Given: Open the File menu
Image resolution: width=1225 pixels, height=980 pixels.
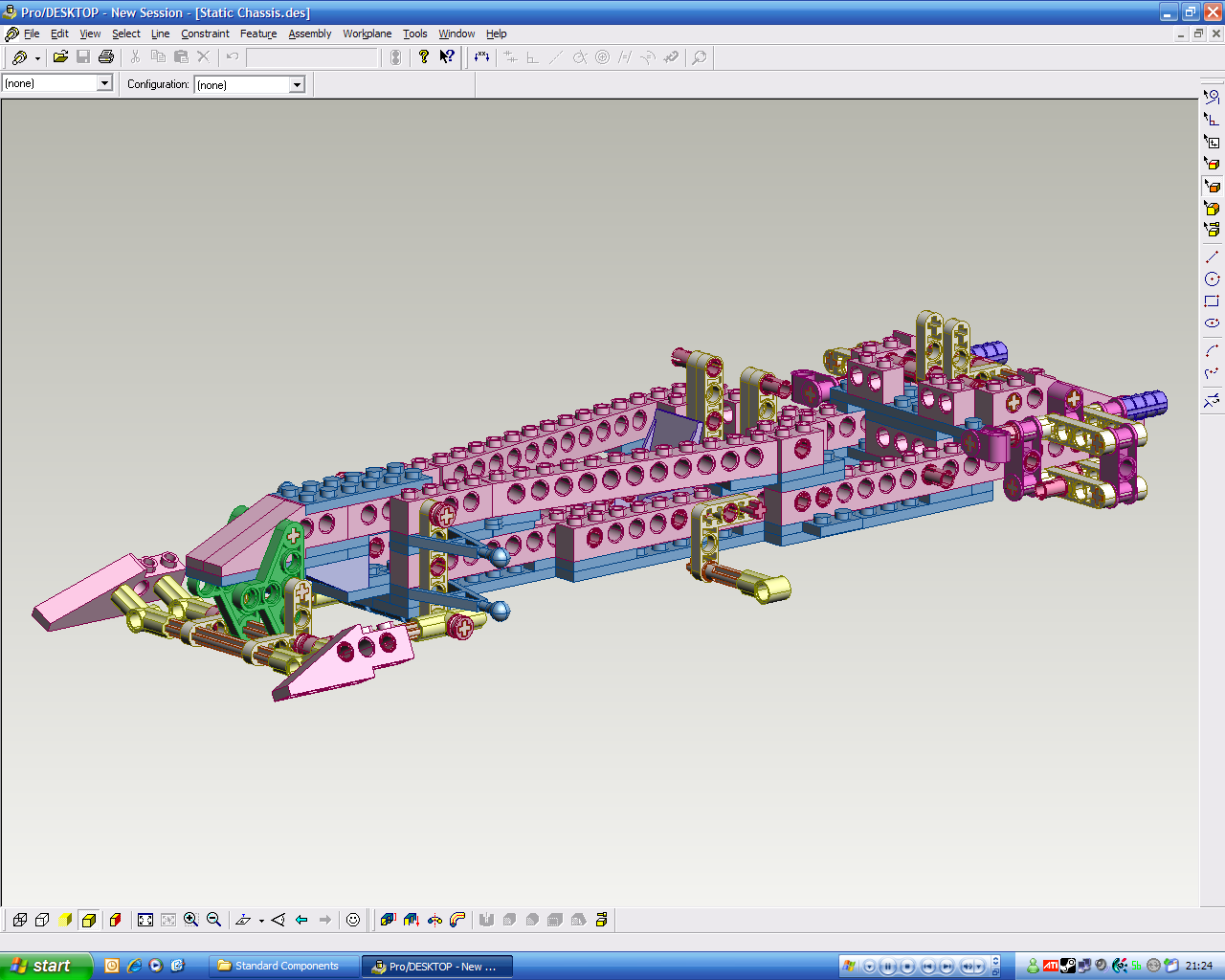Looking at the screenshot, I should pos(32,33).
